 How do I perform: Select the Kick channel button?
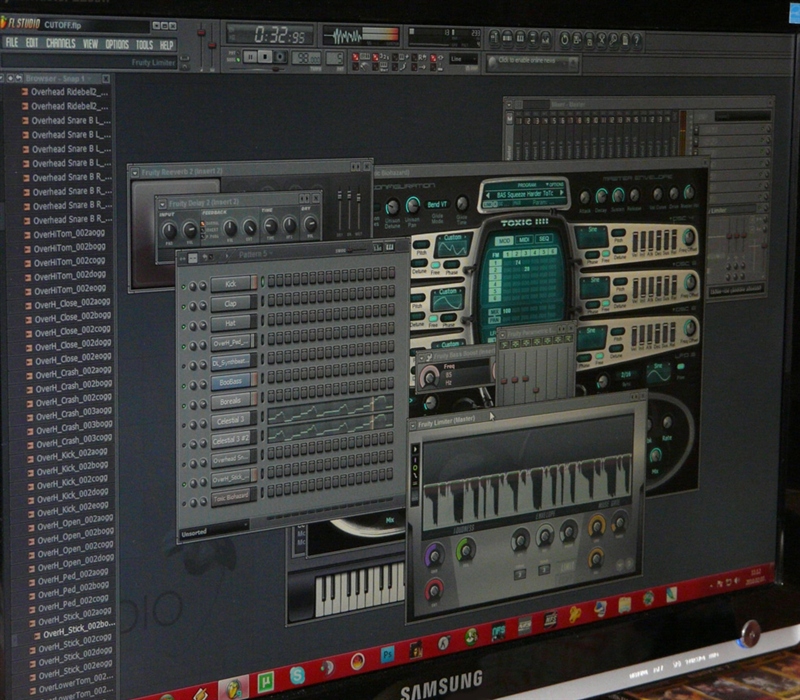coord(232,284)
